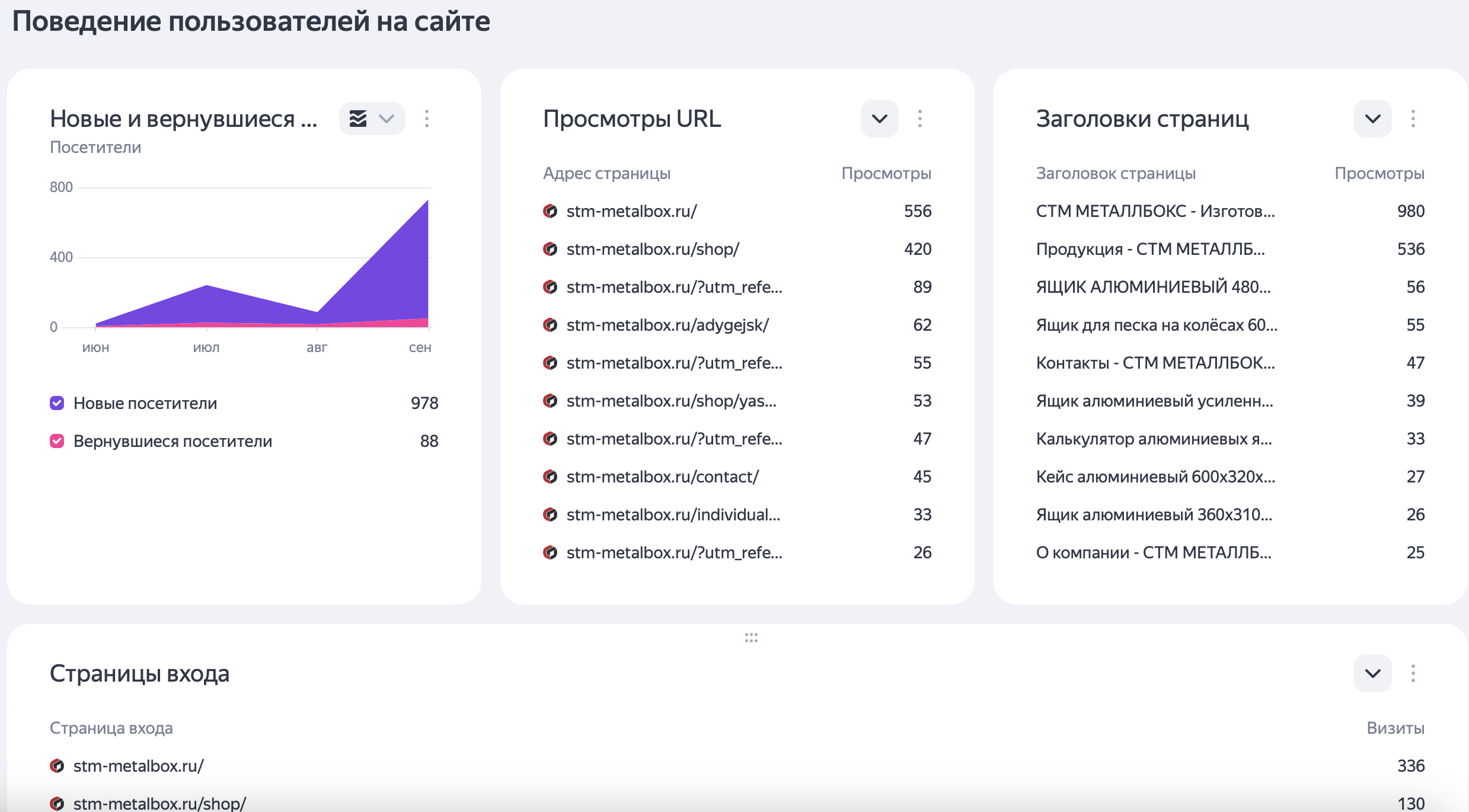Expand the Просмотры URL chevron dropdown
Image resolution: width=1469 pixels, height=812 pixels.
[x=880, y=119]
